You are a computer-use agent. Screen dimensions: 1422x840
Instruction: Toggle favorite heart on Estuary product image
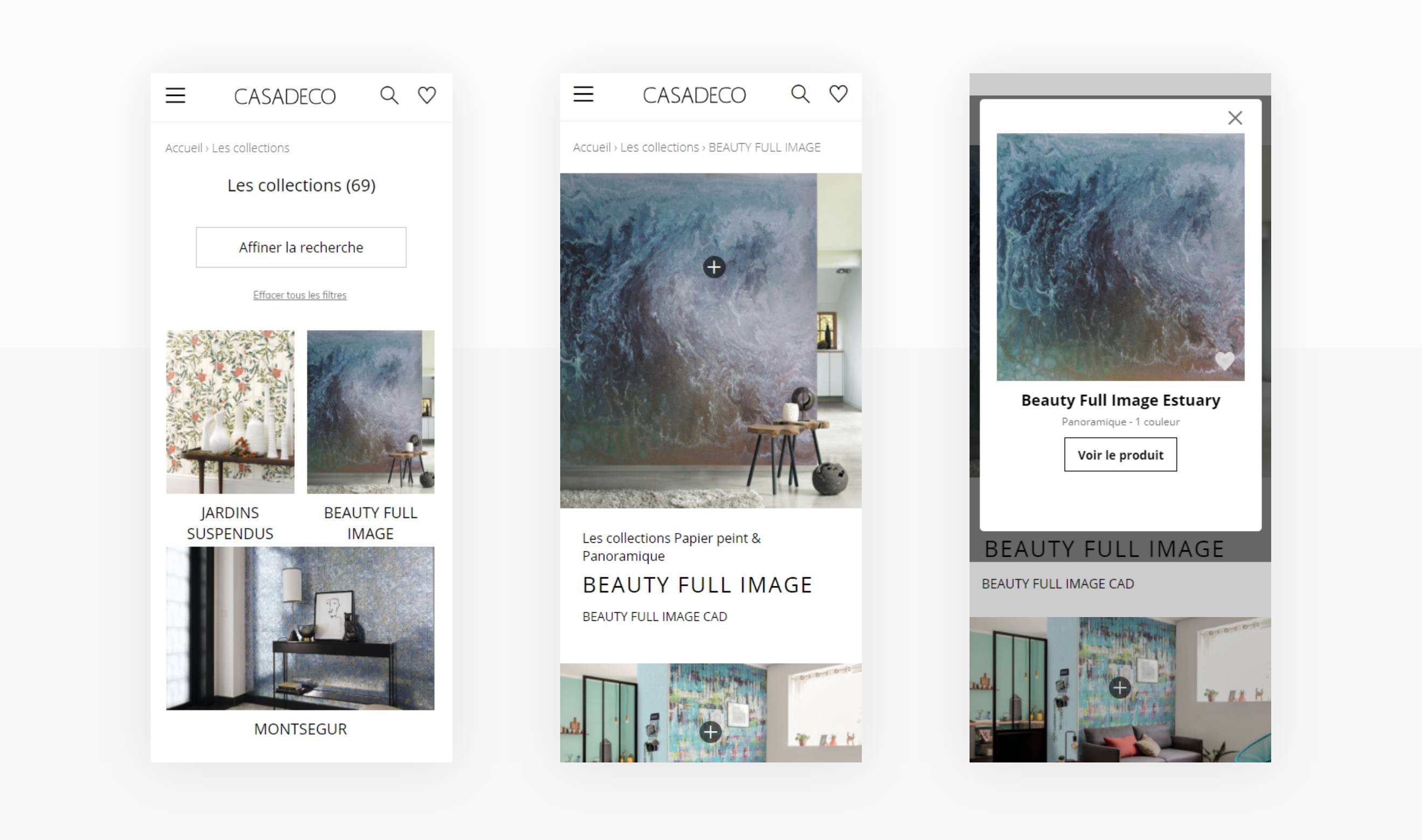(x=1224, y=361)
